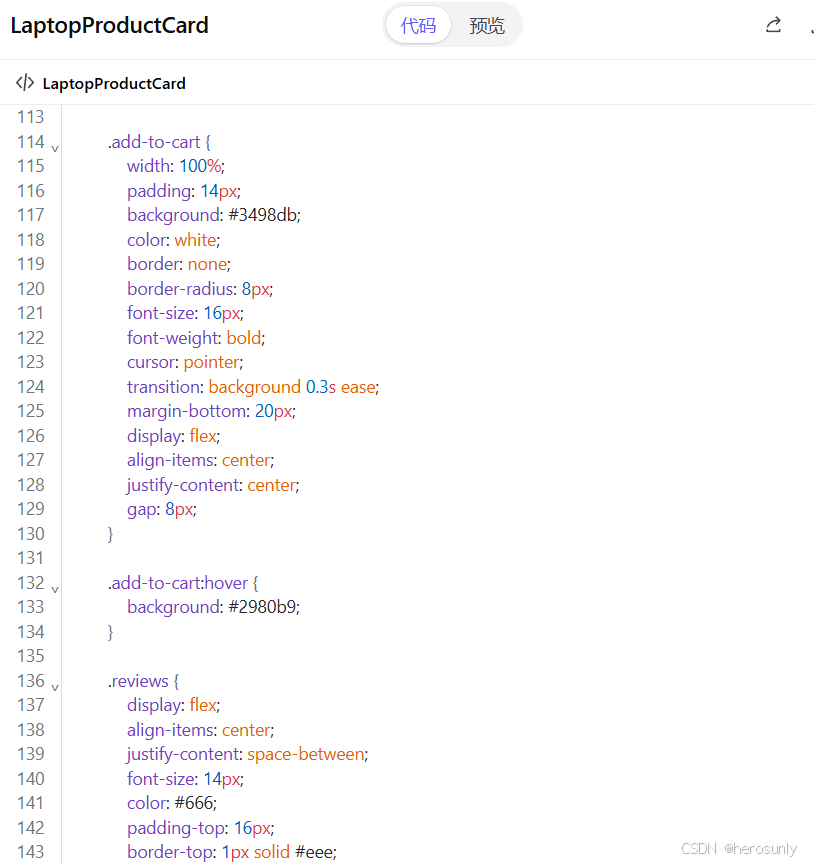Click the closing brace on line 134

coord(110,631)
